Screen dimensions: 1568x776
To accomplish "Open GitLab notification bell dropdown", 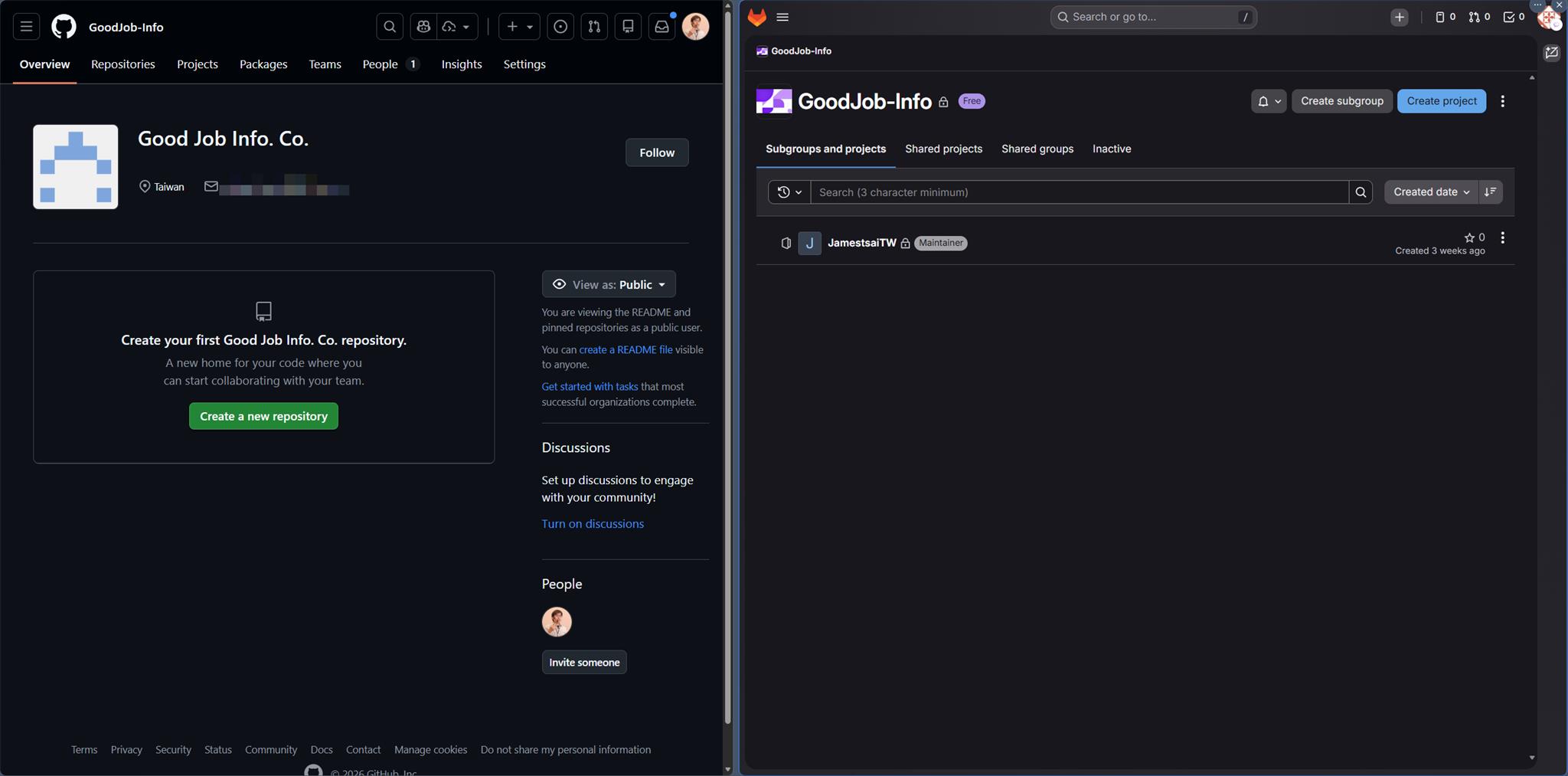I will coord(1268,101).
